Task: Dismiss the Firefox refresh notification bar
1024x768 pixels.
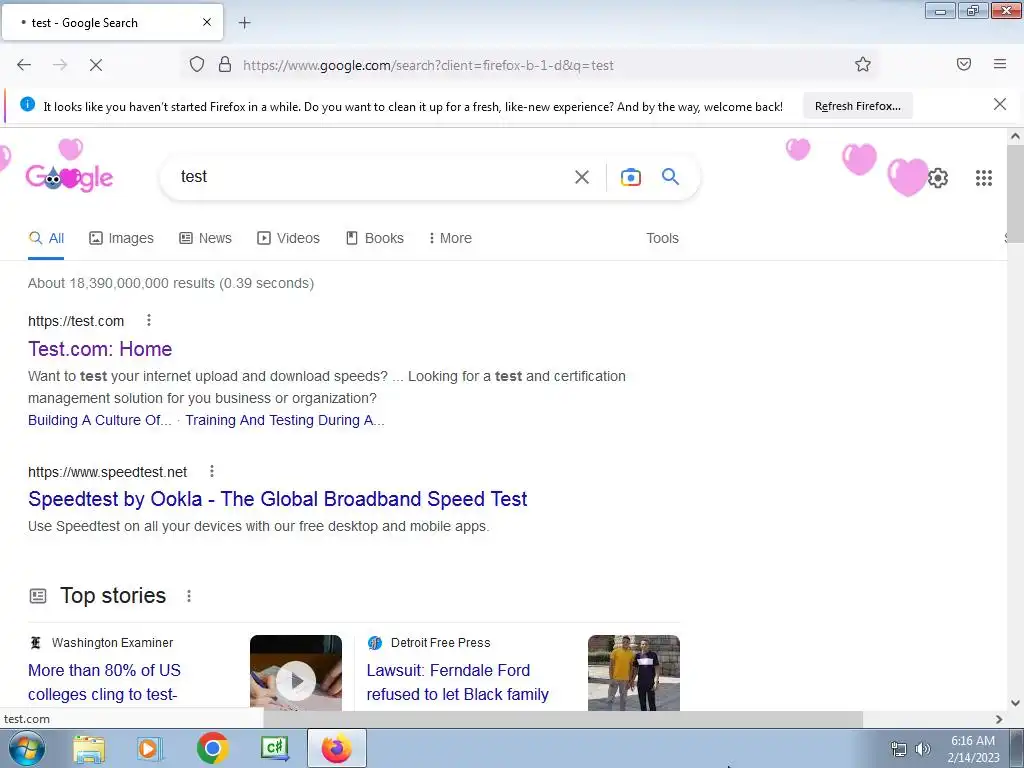Action: pyautogui.click(x=999, y=104)
